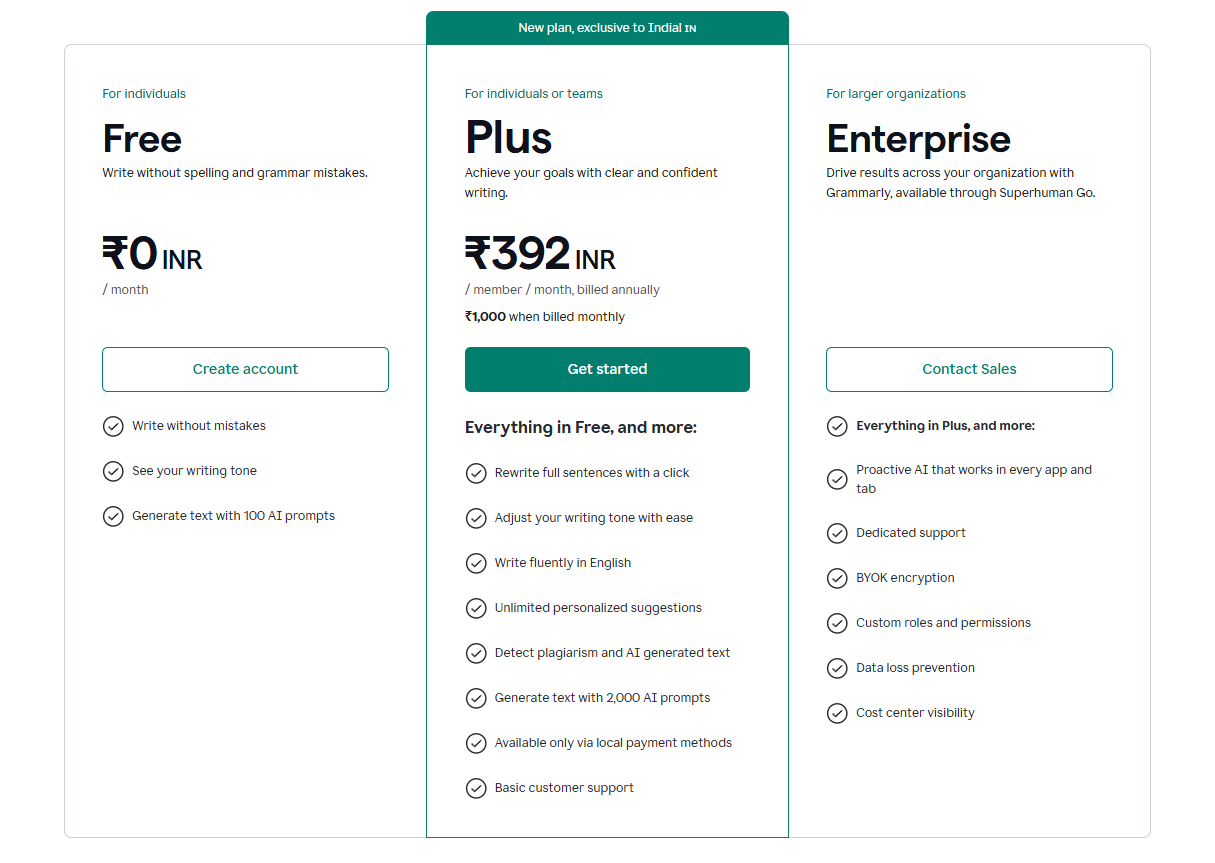Image resolution: width=1215 pixels, height=863 pixels.
Task: Click the checkmark beside 'Dedicated support'
Action: (837, 533)
